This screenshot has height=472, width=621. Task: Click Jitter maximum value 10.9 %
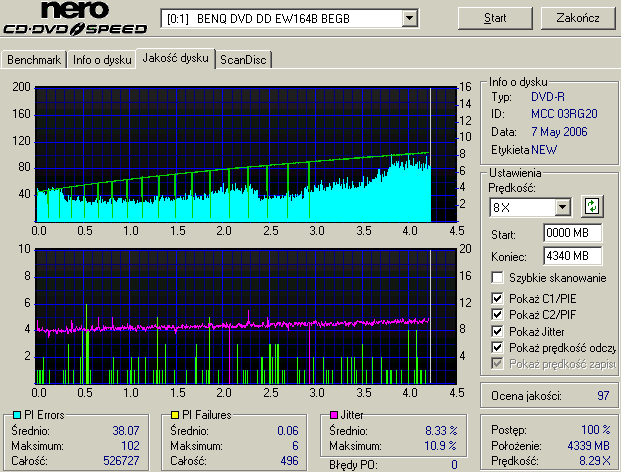(440, 445)
